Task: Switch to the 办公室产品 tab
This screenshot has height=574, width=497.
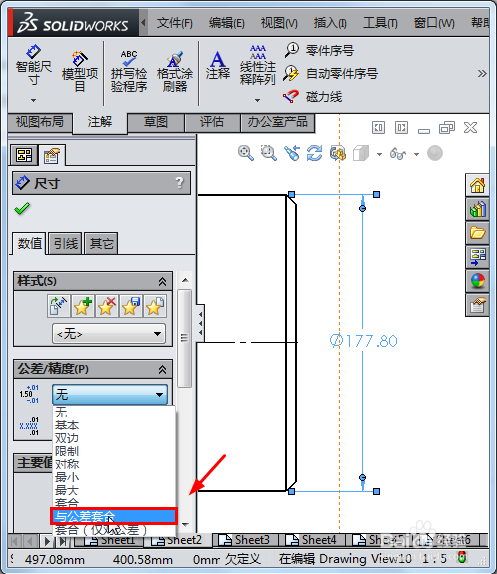Action: (277, 122)
